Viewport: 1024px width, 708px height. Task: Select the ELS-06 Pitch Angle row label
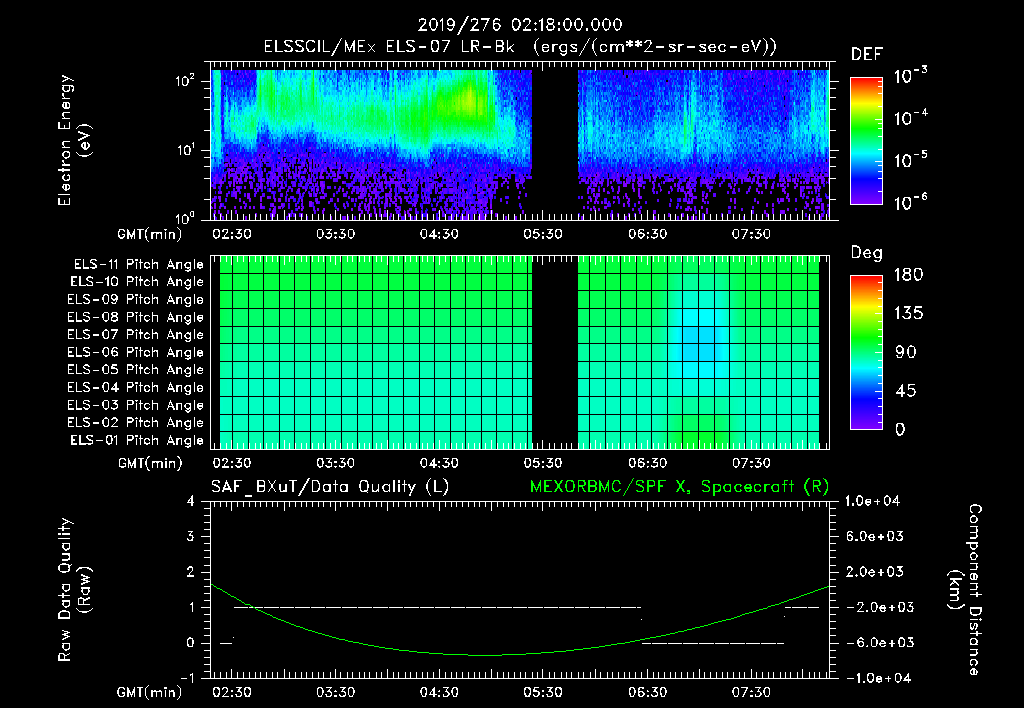pyautogui.click(x=136, y=353)
